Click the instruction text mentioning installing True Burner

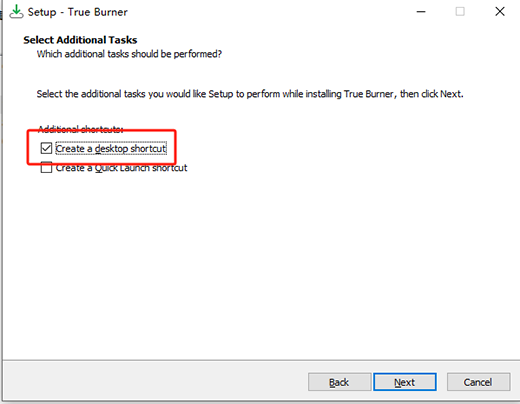click(250, 94)
